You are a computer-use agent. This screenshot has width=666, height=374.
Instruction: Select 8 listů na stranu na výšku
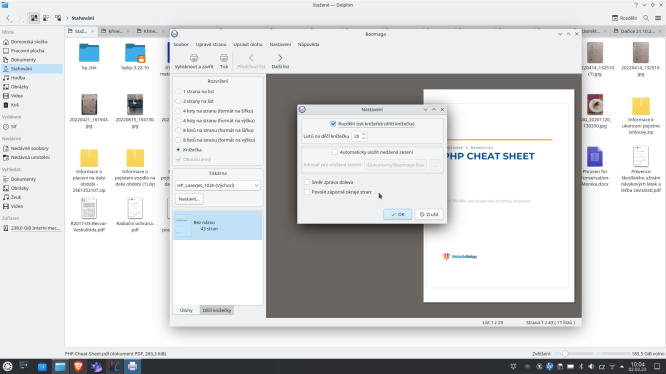[x=178, y=140]
